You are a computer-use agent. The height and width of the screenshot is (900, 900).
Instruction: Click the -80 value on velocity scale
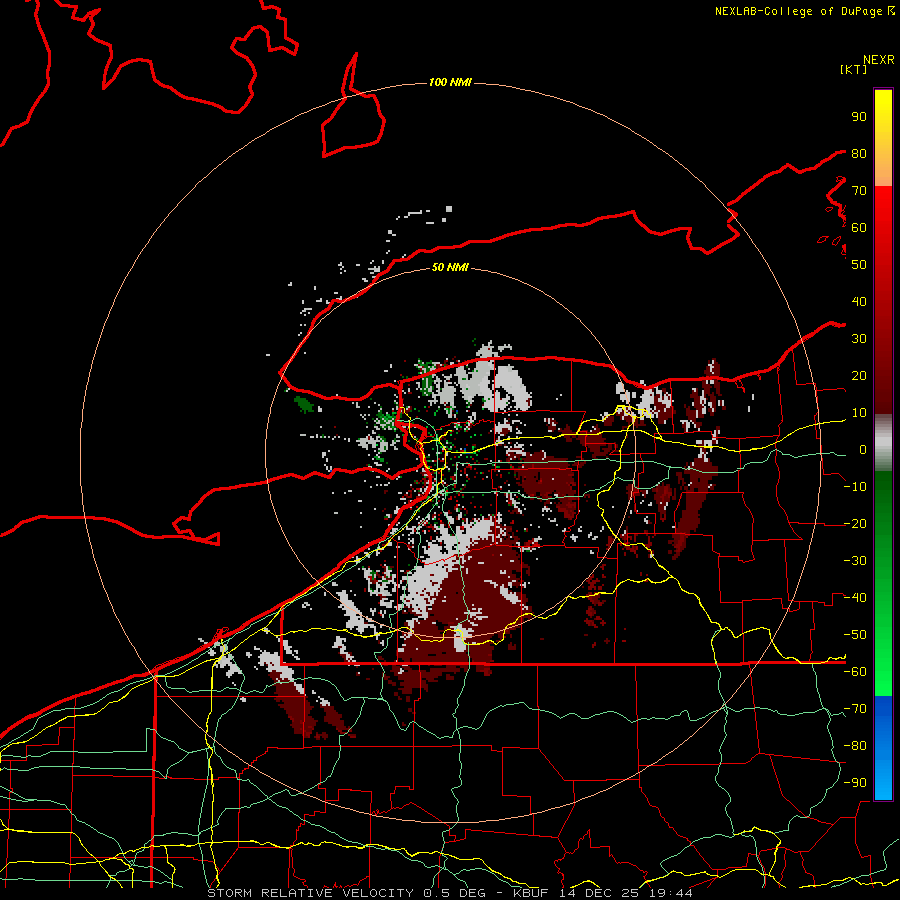pos(855,746)
